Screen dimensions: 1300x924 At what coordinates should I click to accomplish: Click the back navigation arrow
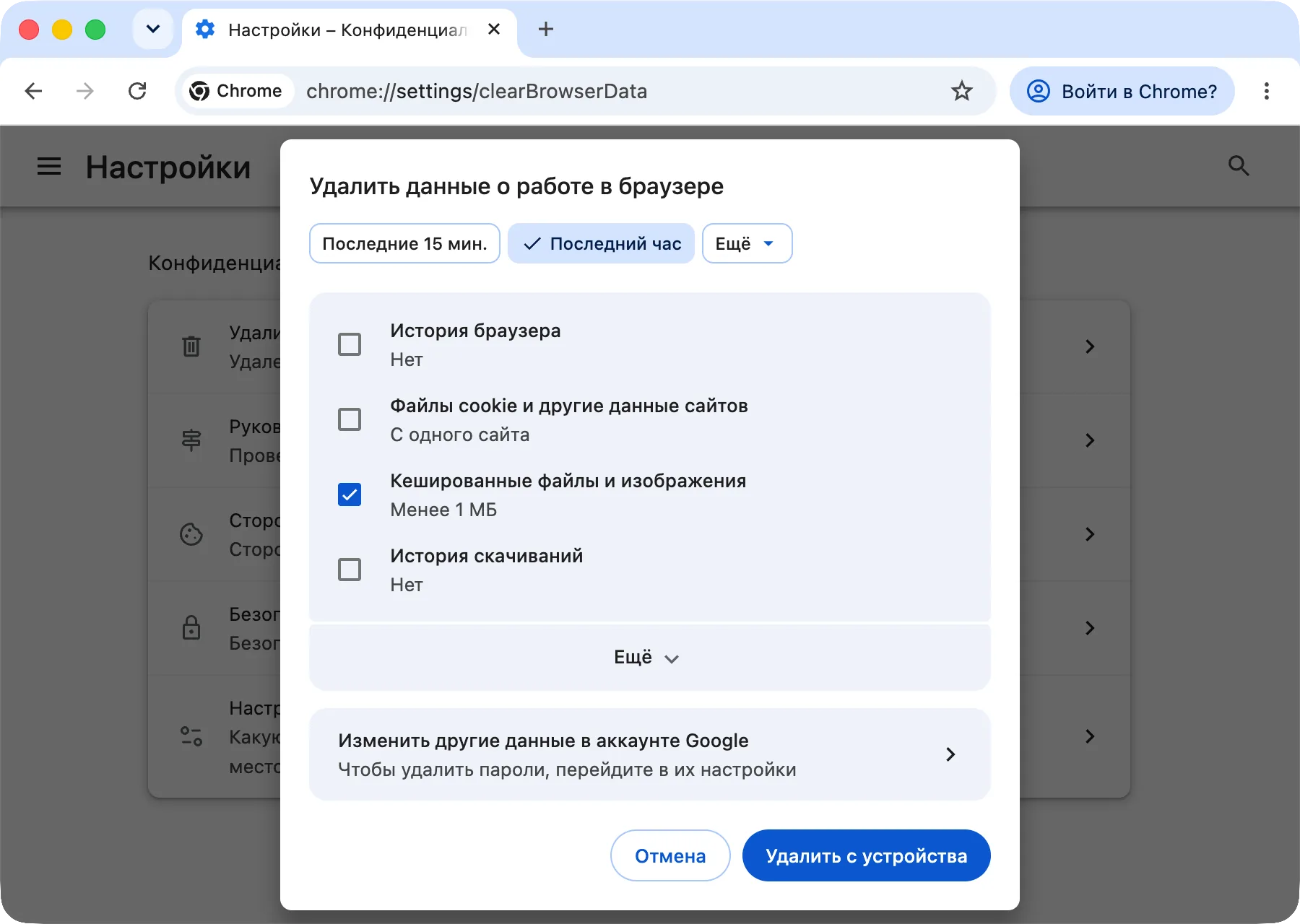pos(33,91)
